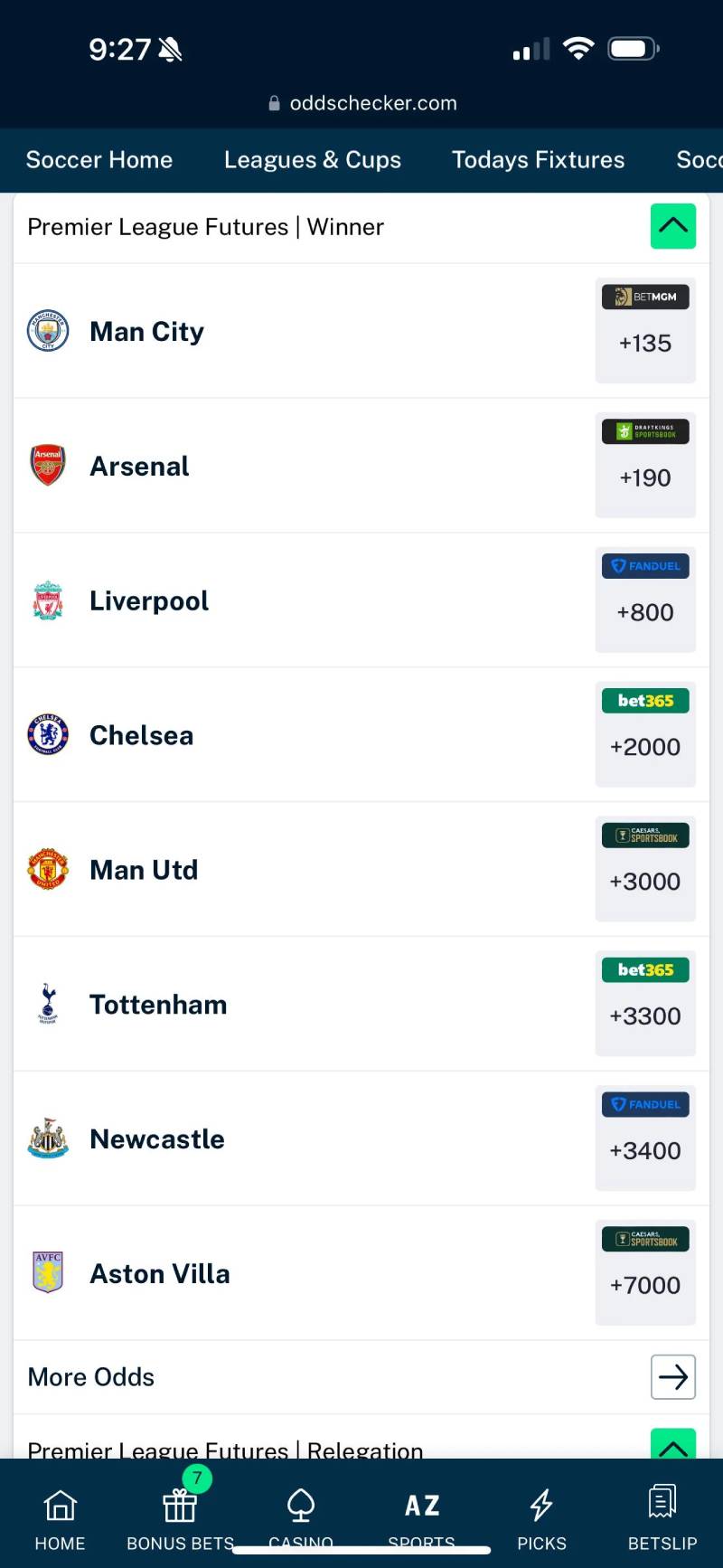Open AZ Sports in bottom bar
Screen dimensions: 723x1568
(422, 1506)
